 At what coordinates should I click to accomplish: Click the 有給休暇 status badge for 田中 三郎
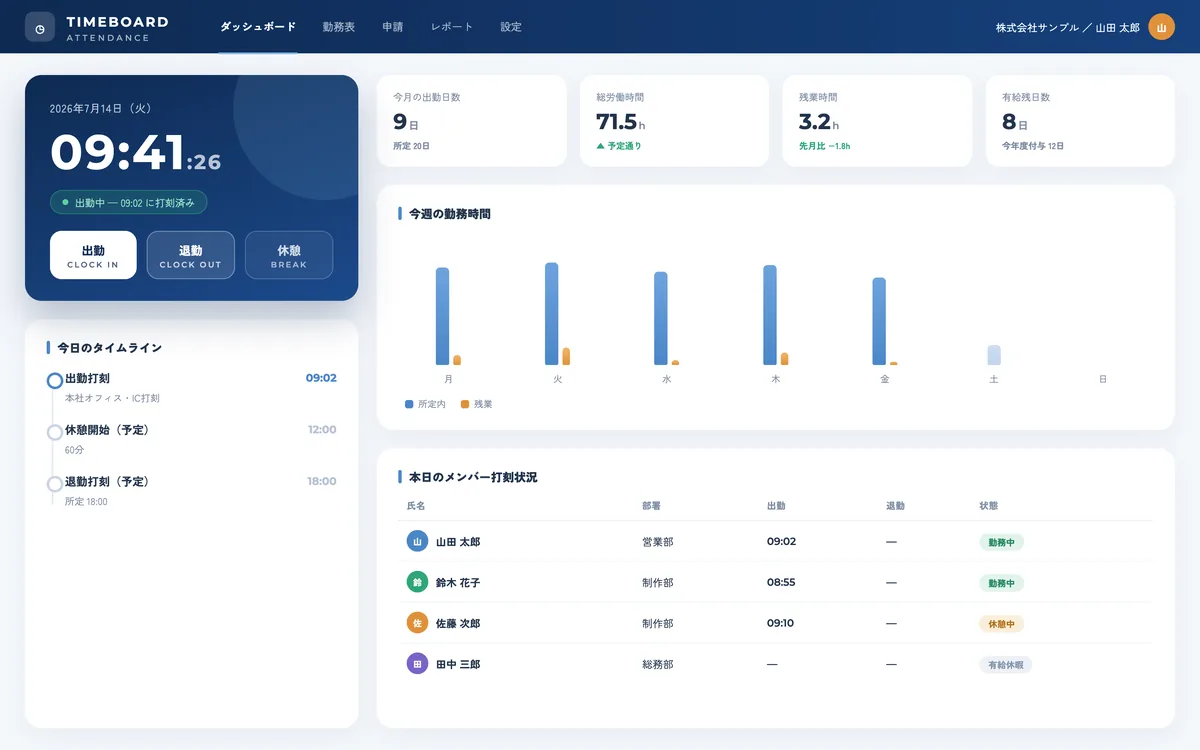click(1005, 664)
